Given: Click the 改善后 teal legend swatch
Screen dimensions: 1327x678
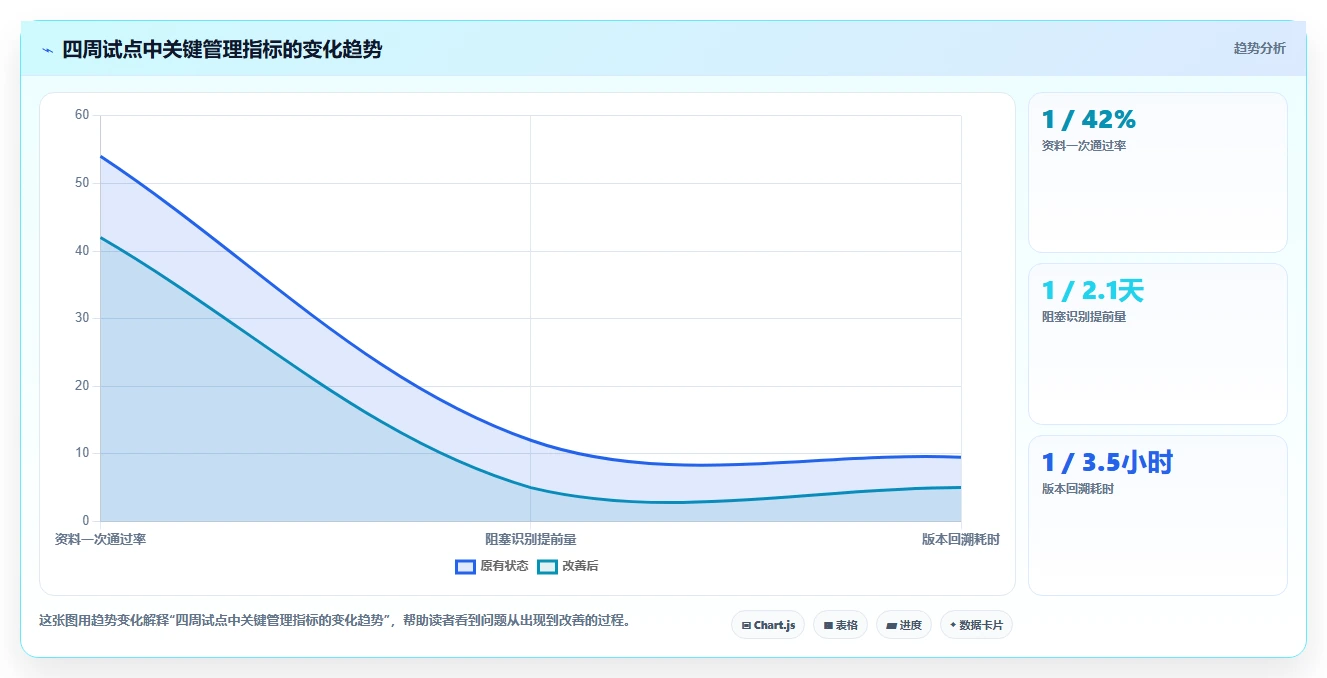Looking at the screenshot, I should coord(547,566).
